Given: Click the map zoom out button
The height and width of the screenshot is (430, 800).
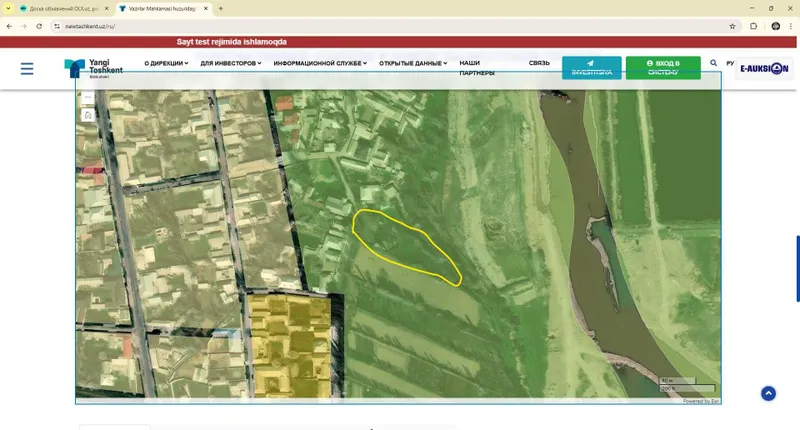Looking at the screenshot, I should [x=88, y=97].
